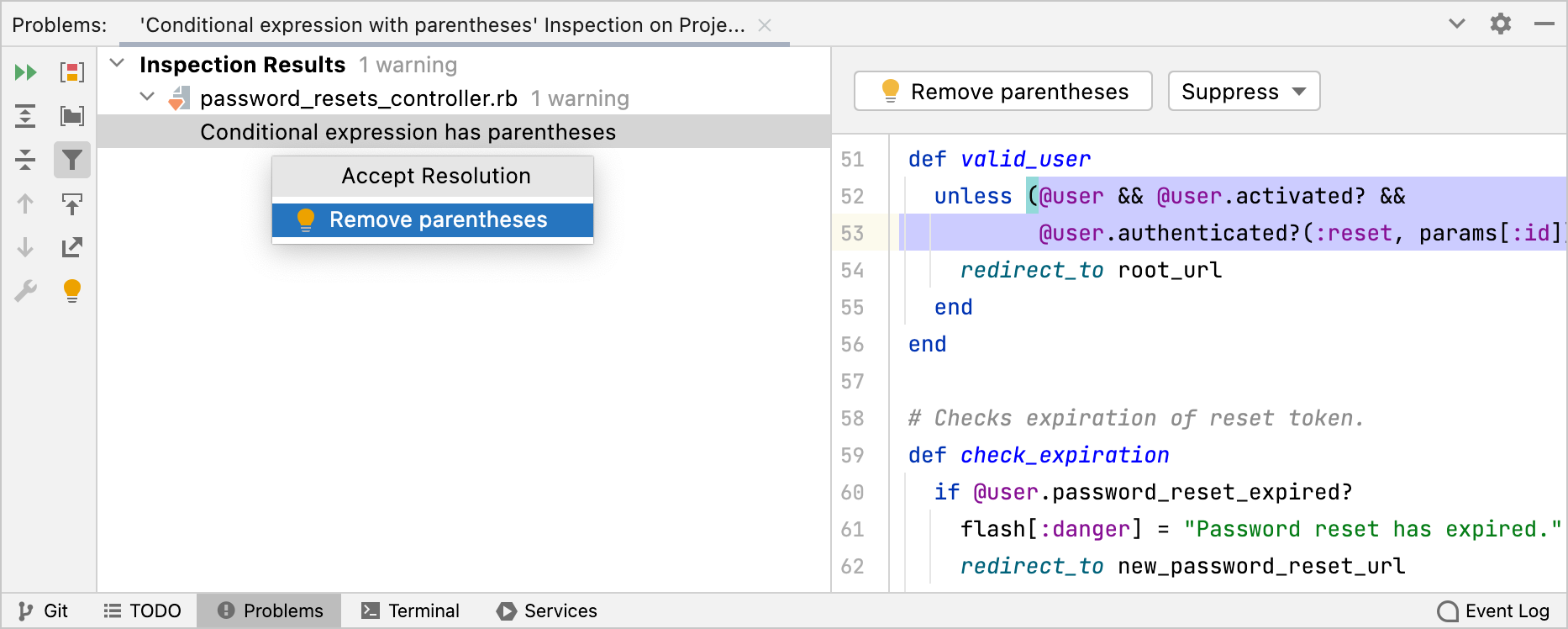Click the Expand All icon
The height and width of the screenshot is (629, 1568).
[25, 116]
